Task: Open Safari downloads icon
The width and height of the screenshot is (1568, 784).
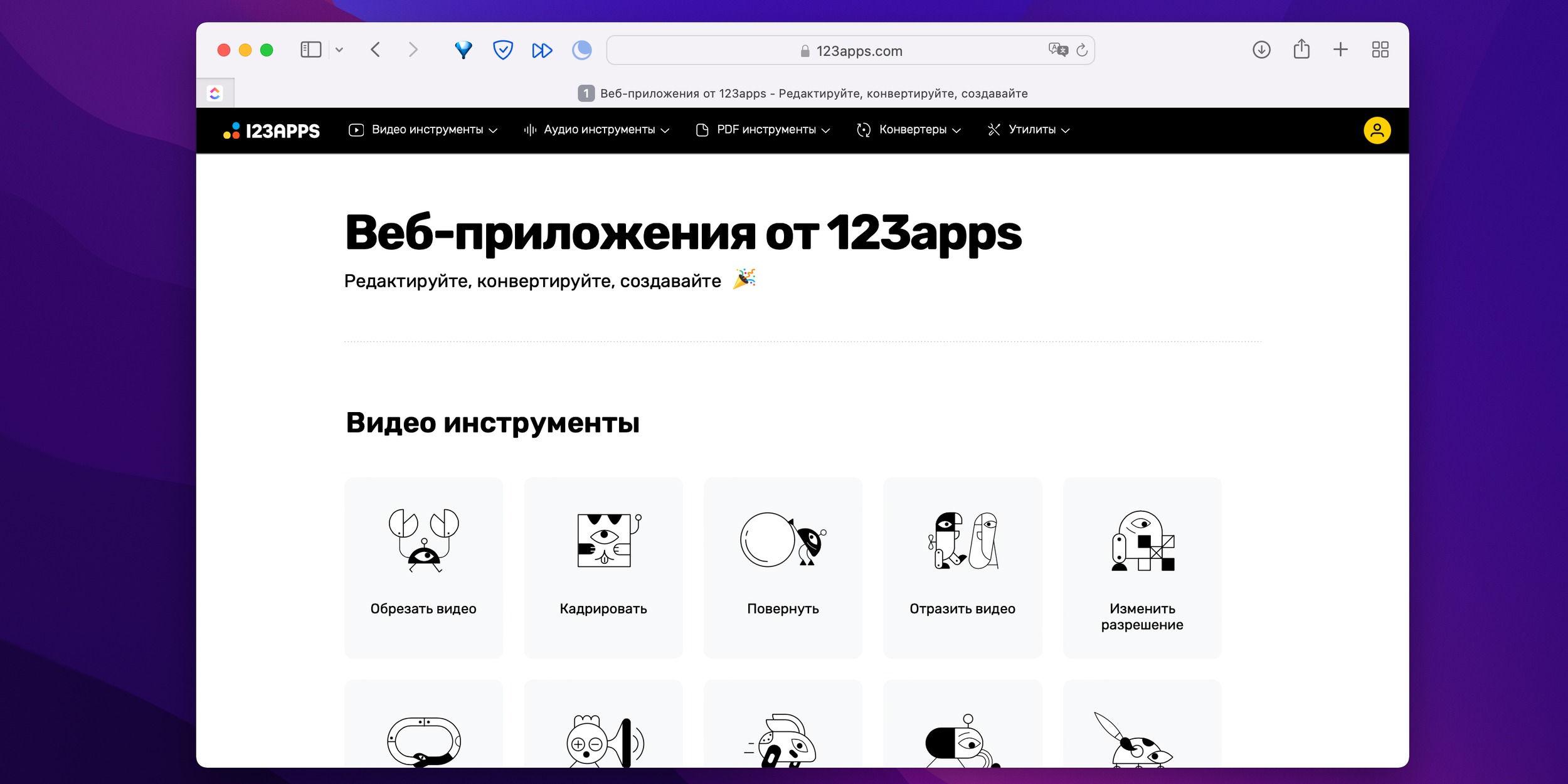Action: [x=1261, y=50]
